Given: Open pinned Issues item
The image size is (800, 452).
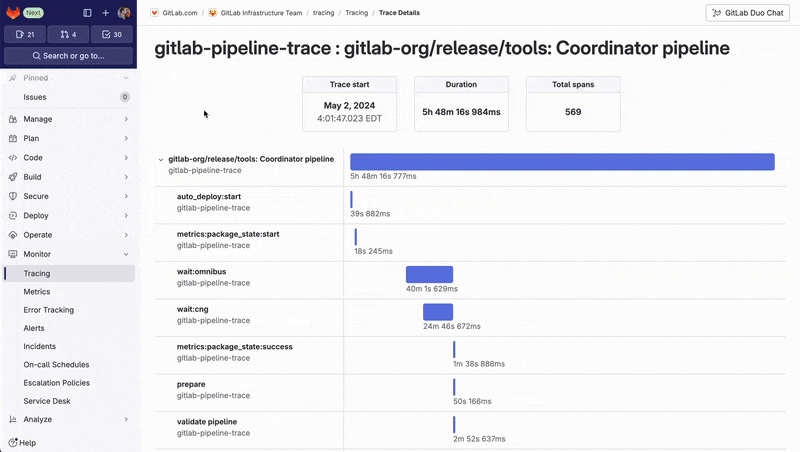Looking at the screenshot, I should (68, 97).
